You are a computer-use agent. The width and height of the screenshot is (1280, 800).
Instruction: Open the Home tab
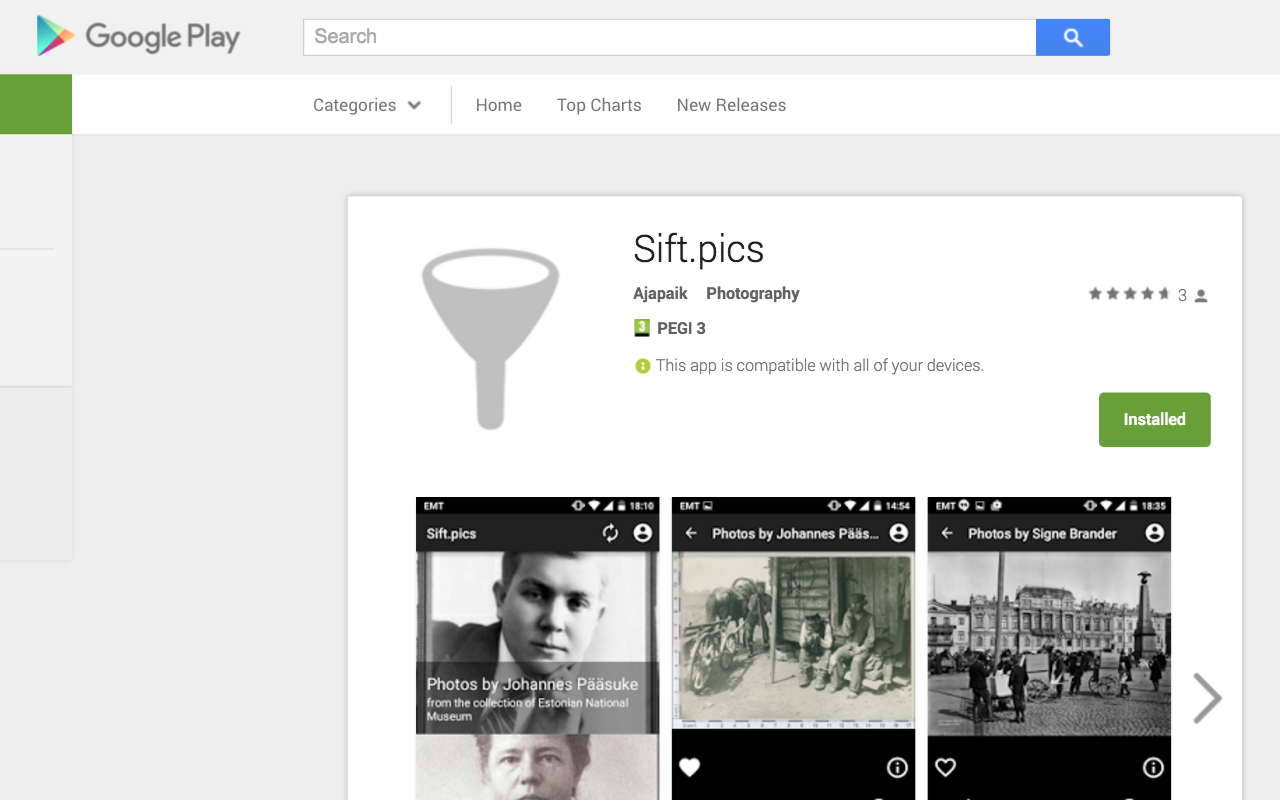(499, 105)
